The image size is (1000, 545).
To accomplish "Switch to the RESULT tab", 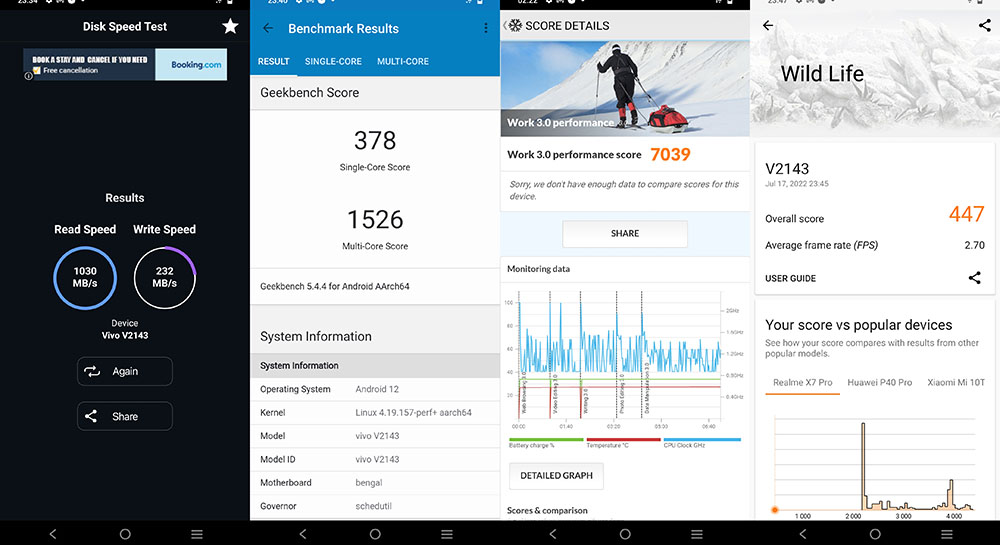I will point(274,61).
